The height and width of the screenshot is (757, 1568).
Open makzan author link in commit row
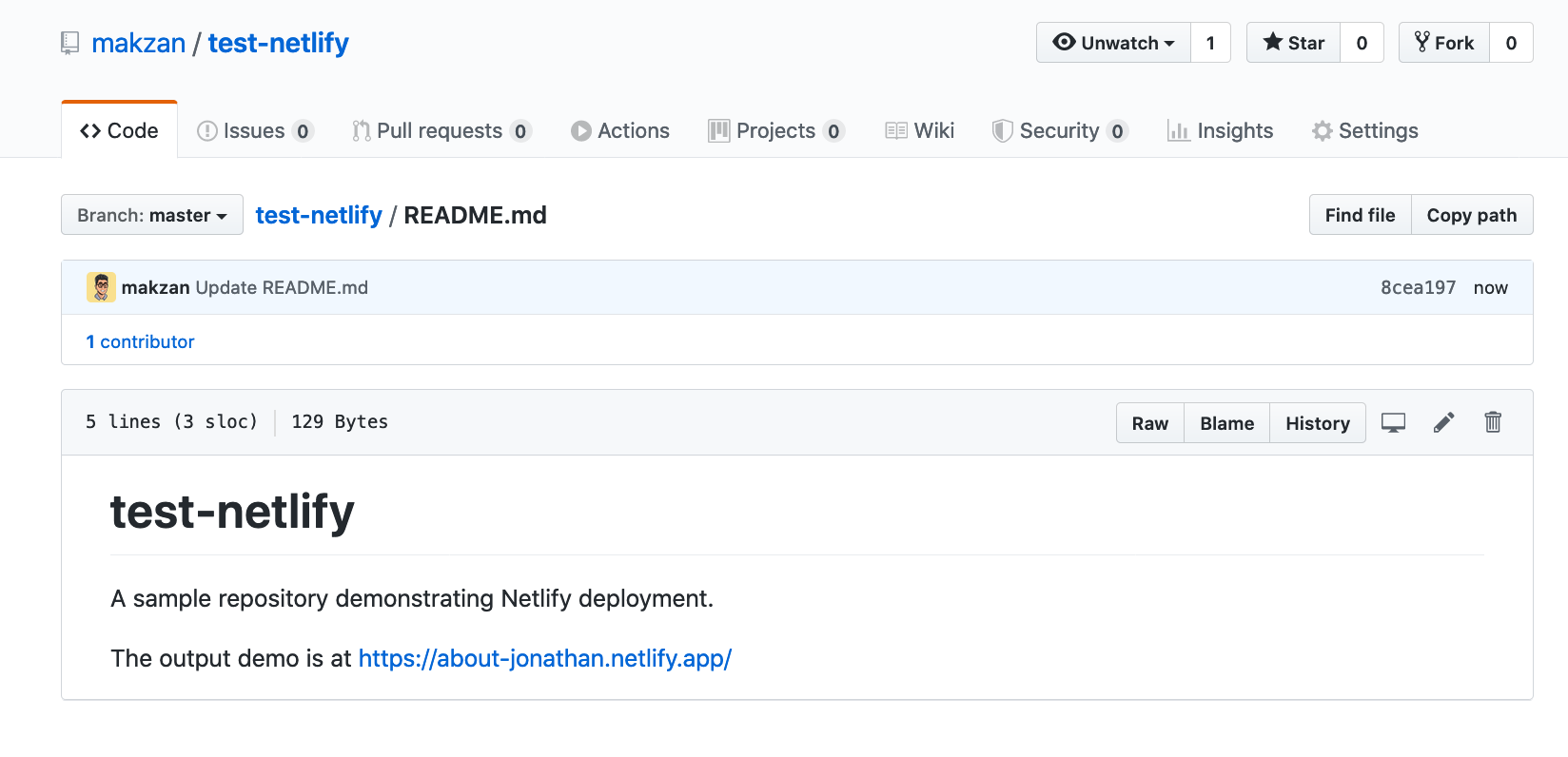coord(156,287)
